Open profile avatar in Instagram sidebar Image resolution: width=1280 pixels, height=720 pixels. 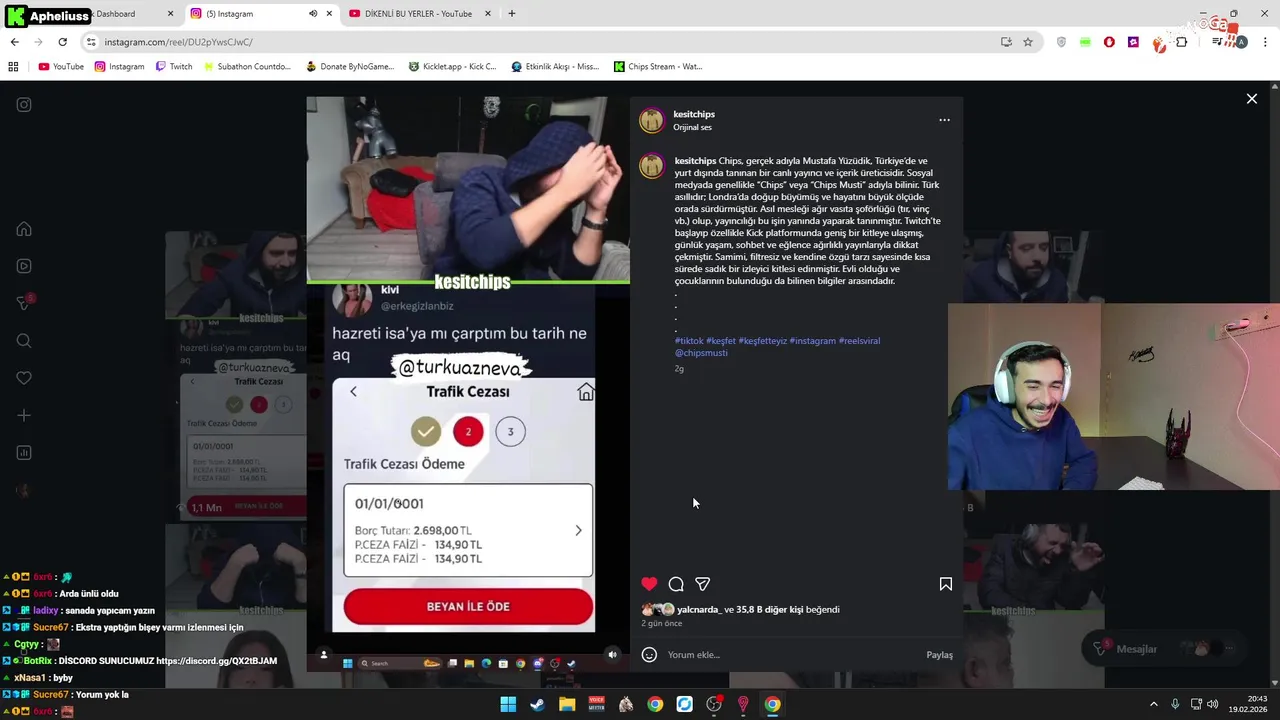24,490
